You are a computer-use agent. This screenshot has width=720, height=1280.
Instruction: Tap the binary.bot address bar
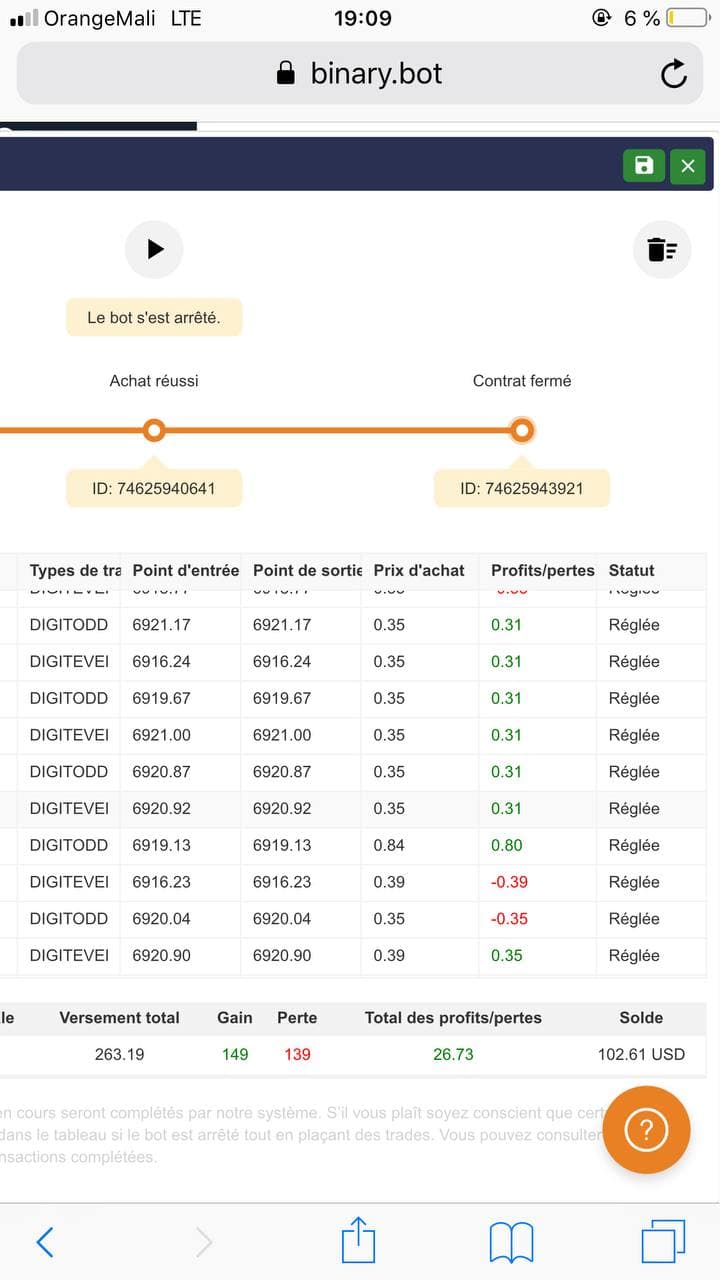point(360,74)
